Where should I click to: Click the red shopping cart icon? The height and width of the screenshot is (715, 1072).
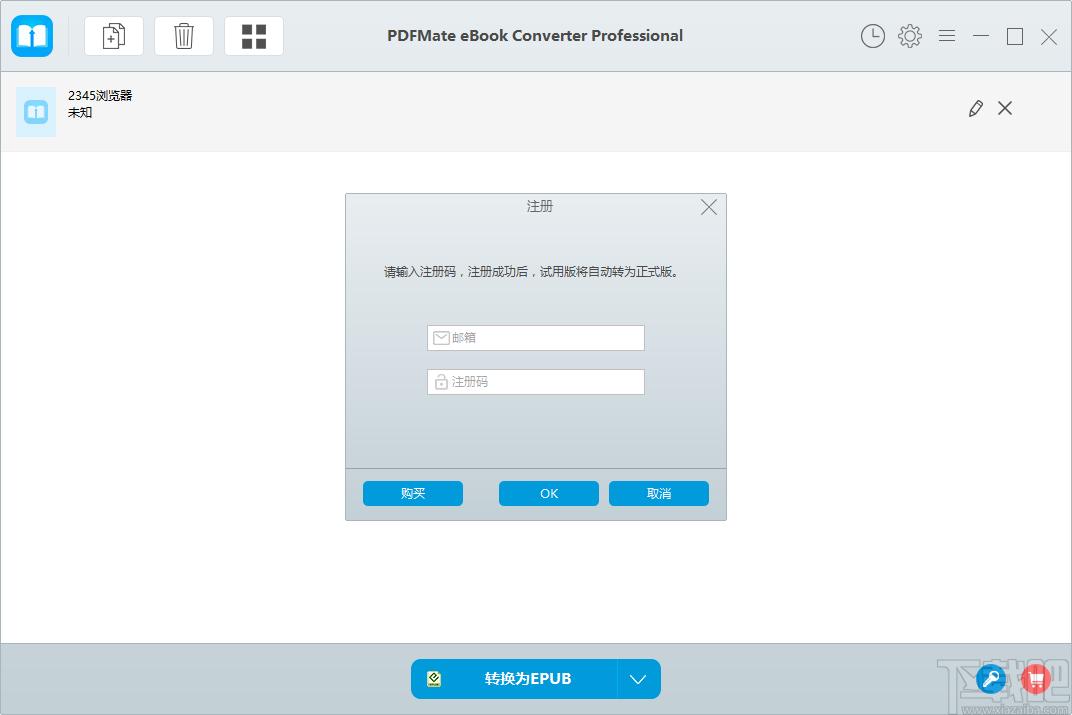[1036, 679]
